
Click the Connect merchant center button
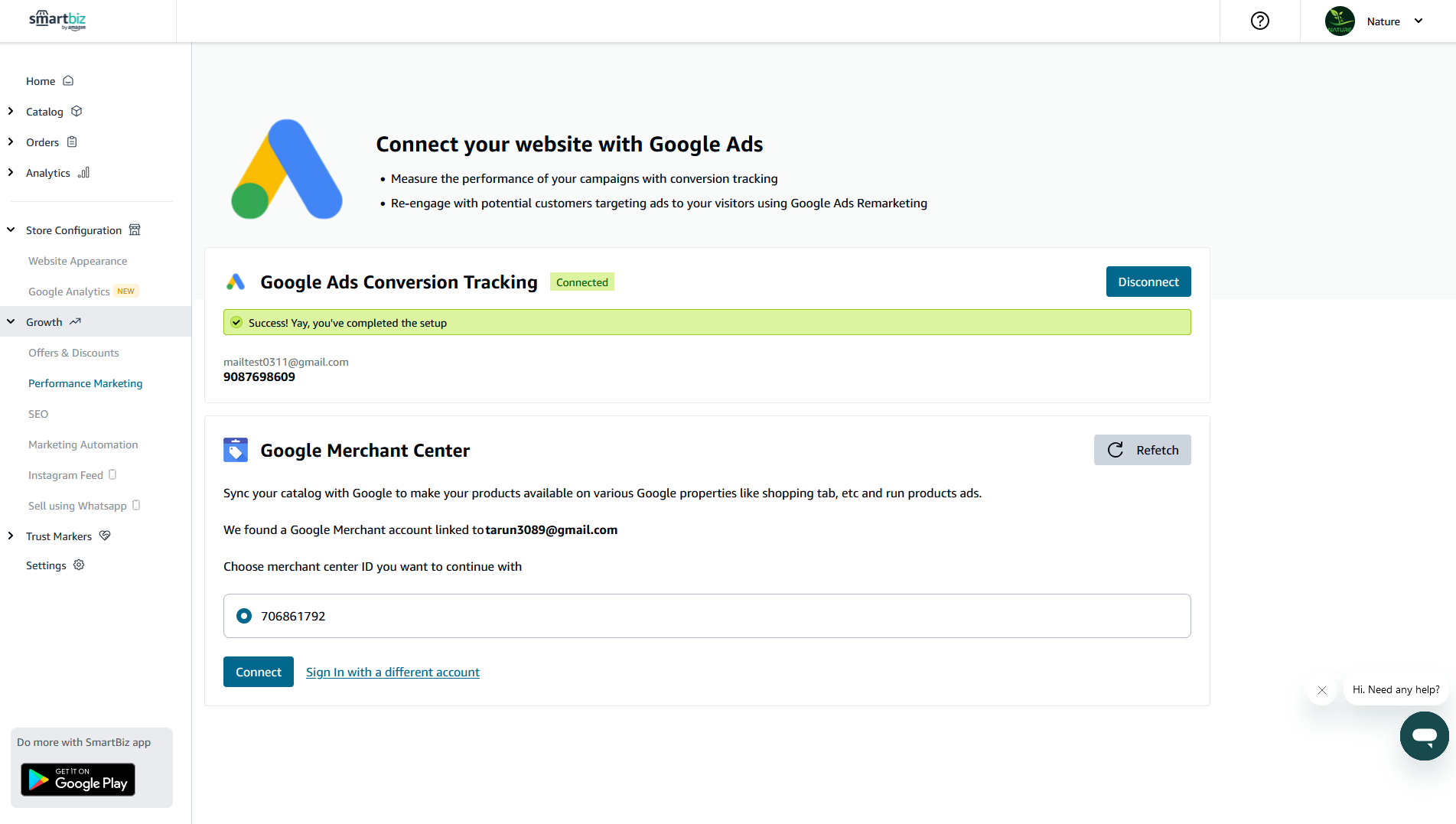(x=259, y=672)
